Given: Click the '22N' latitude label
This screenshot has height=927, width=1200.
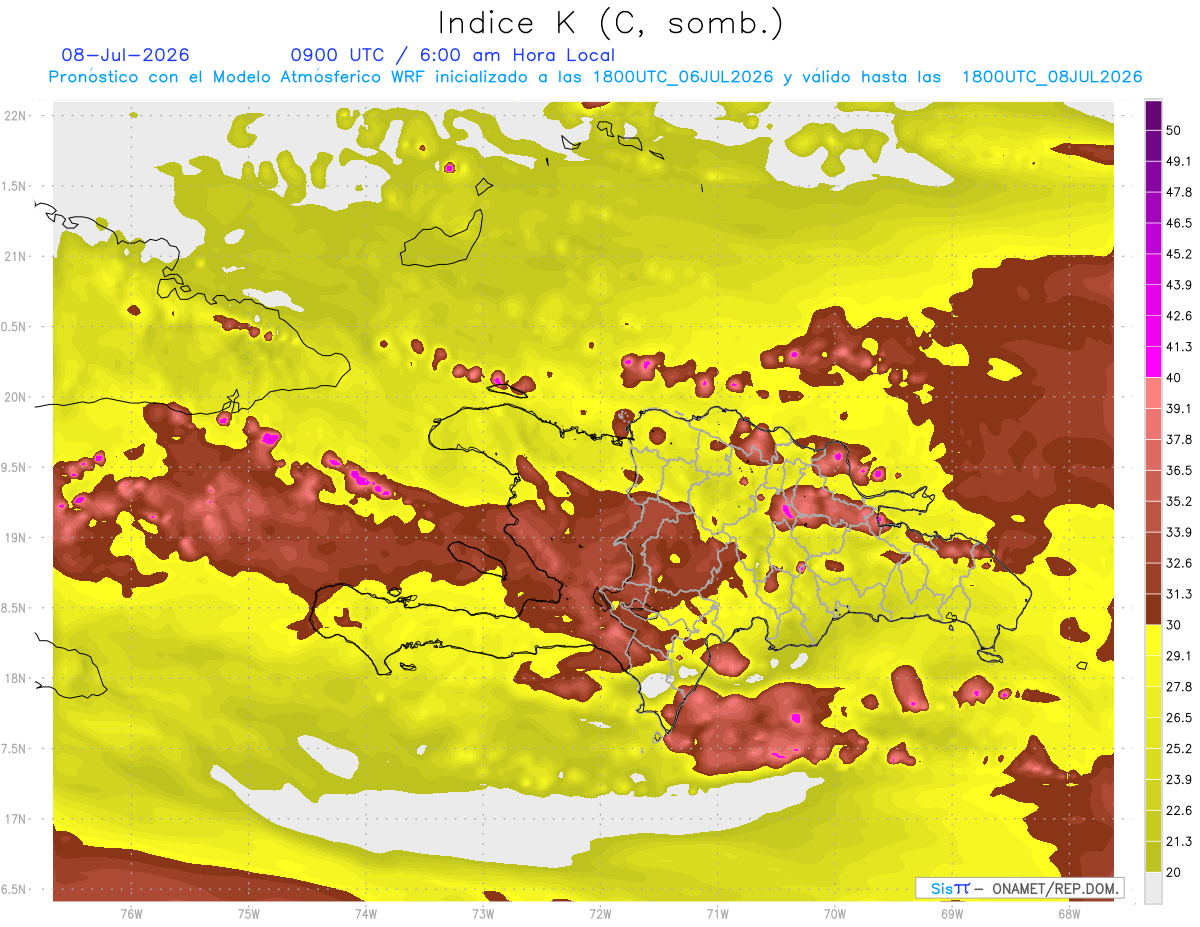Looking at the screenshot, I should point(15,116).
